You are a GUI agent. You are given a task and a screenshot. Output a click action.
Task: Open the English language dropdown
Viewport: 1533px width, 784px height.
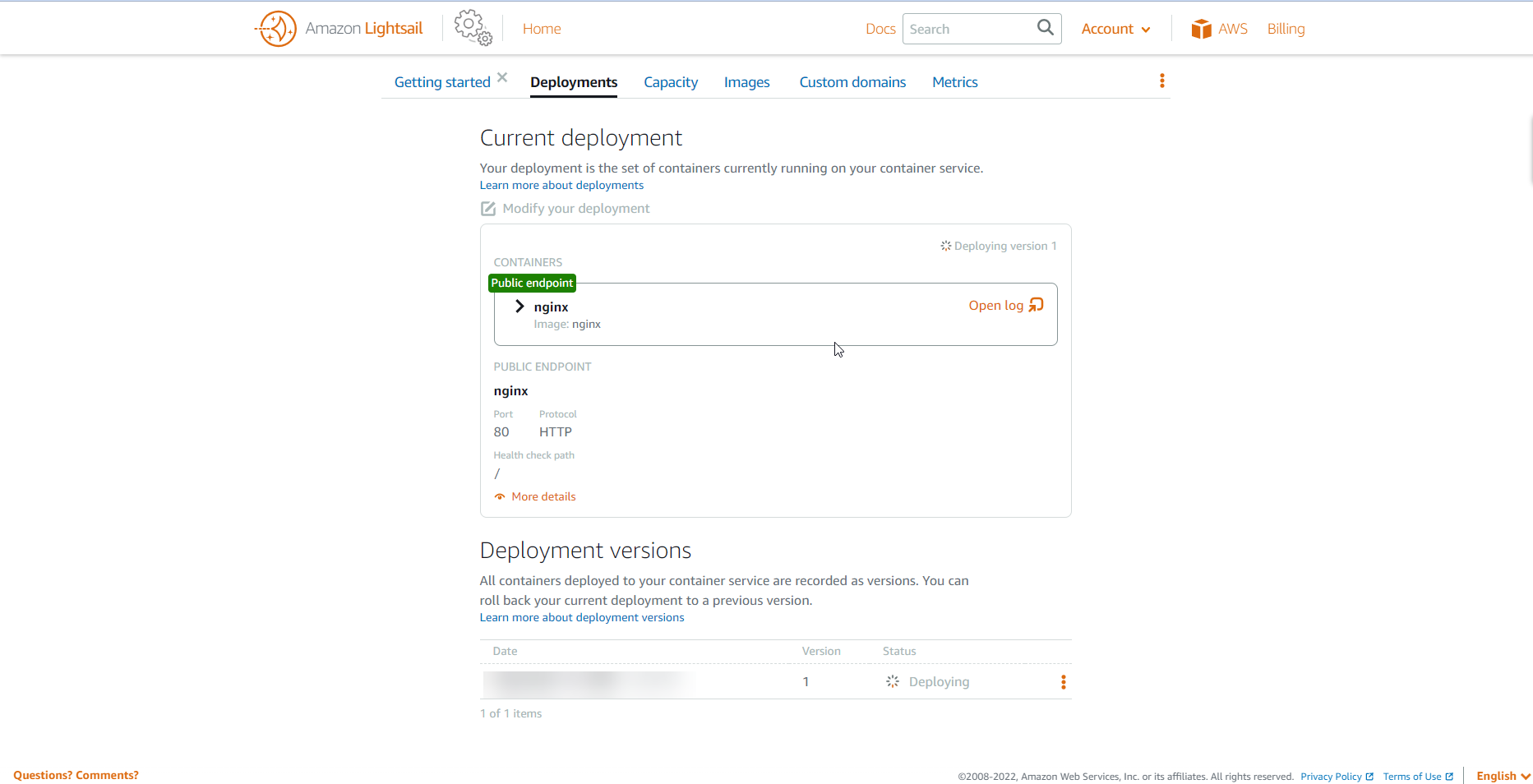(x=1503, y=777)
